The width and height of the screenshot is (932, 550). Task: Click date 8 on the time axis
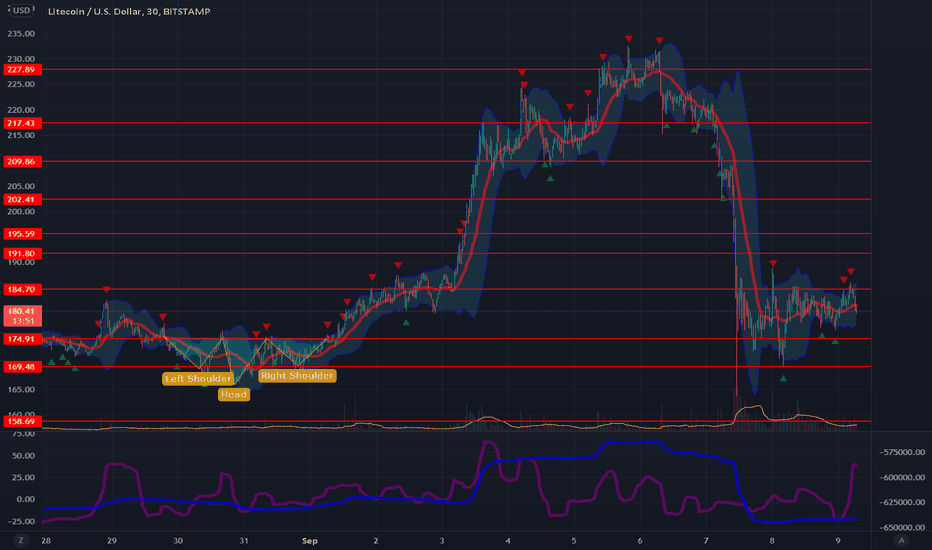click(x=772, y=540)
